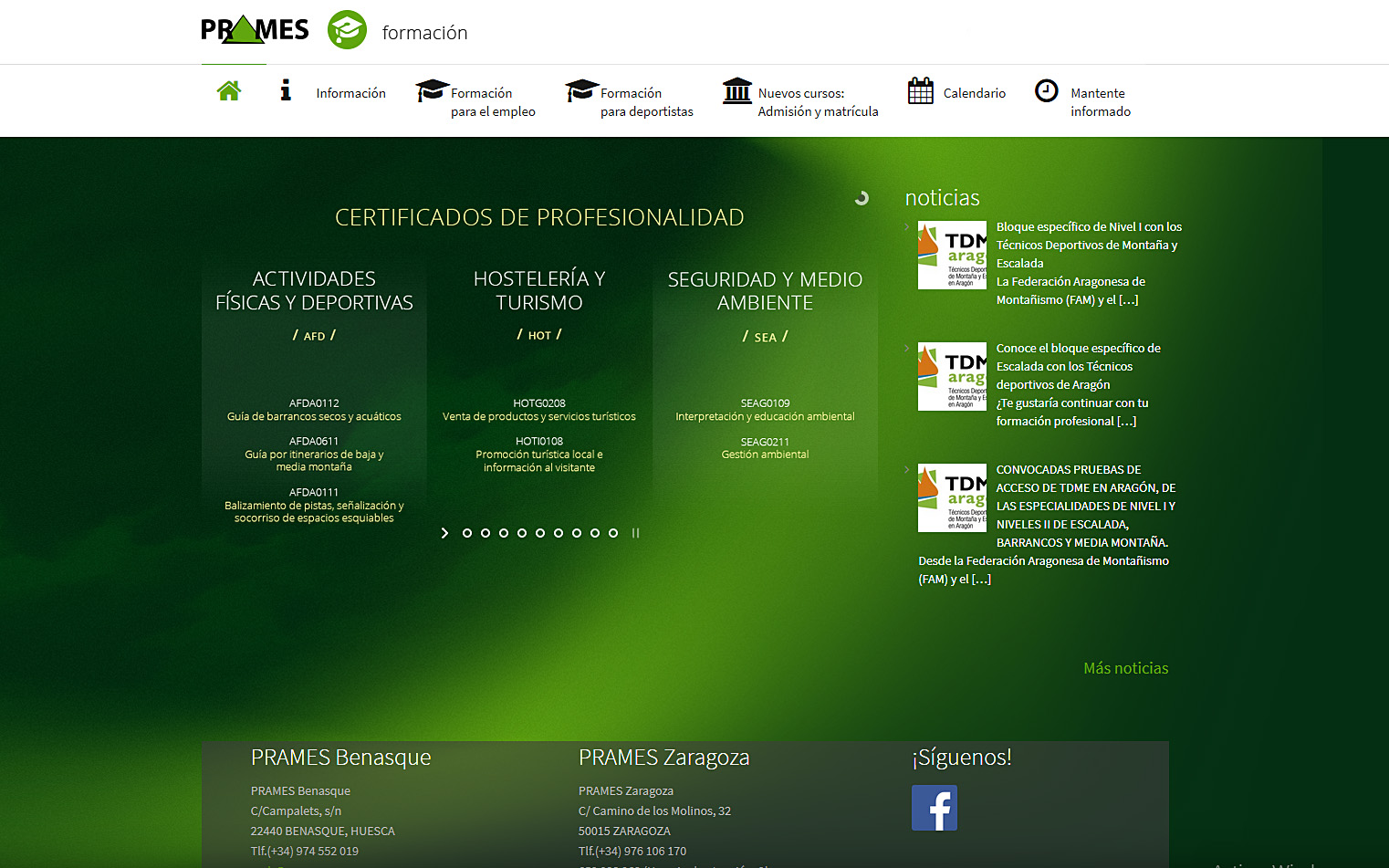Select the fourth carousel slide dot
Viewport: 1389px width, 868px height.
[x=522, y=533]
